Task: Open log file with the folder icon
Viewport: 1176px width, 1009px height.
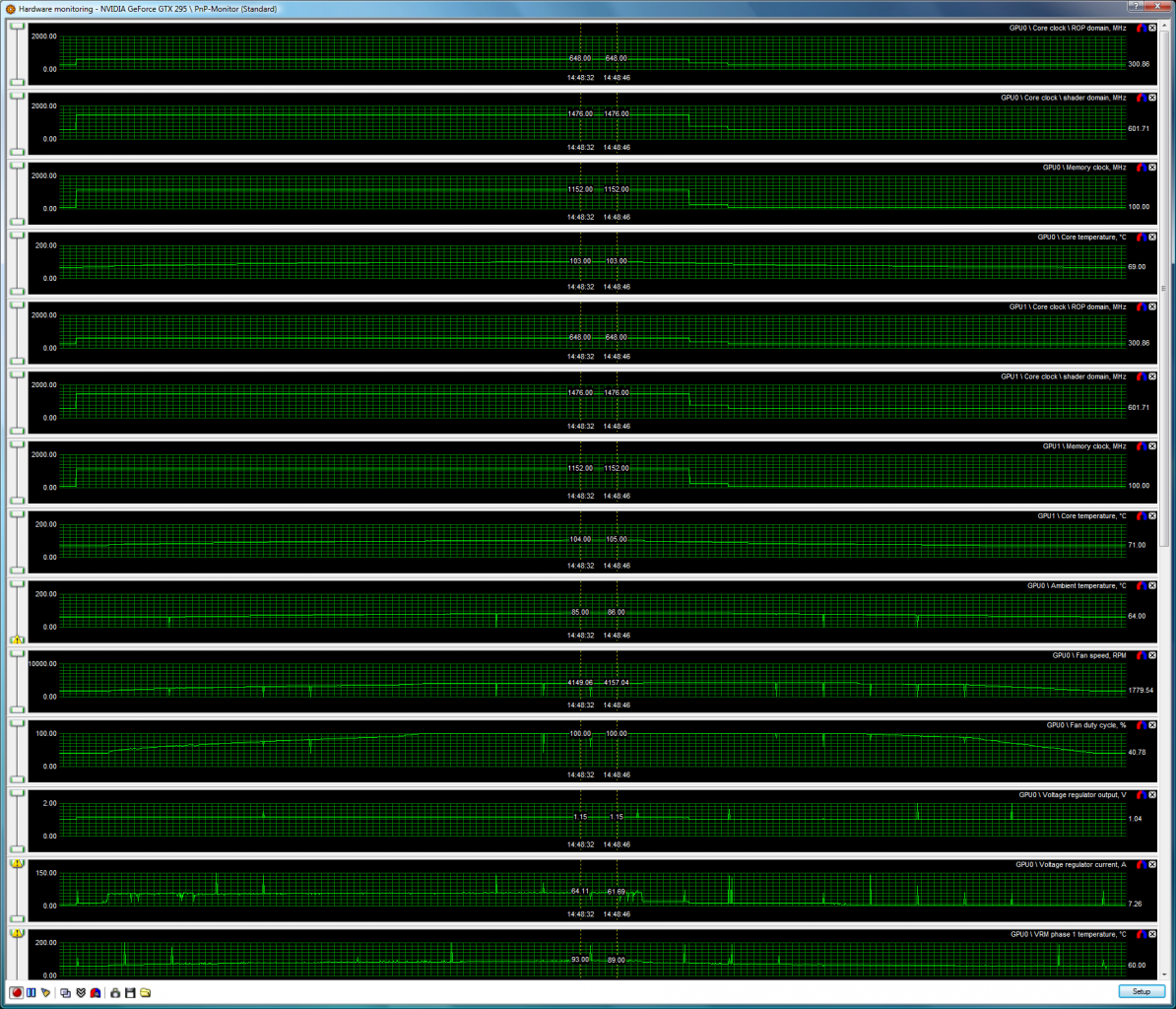Action: 146,992
